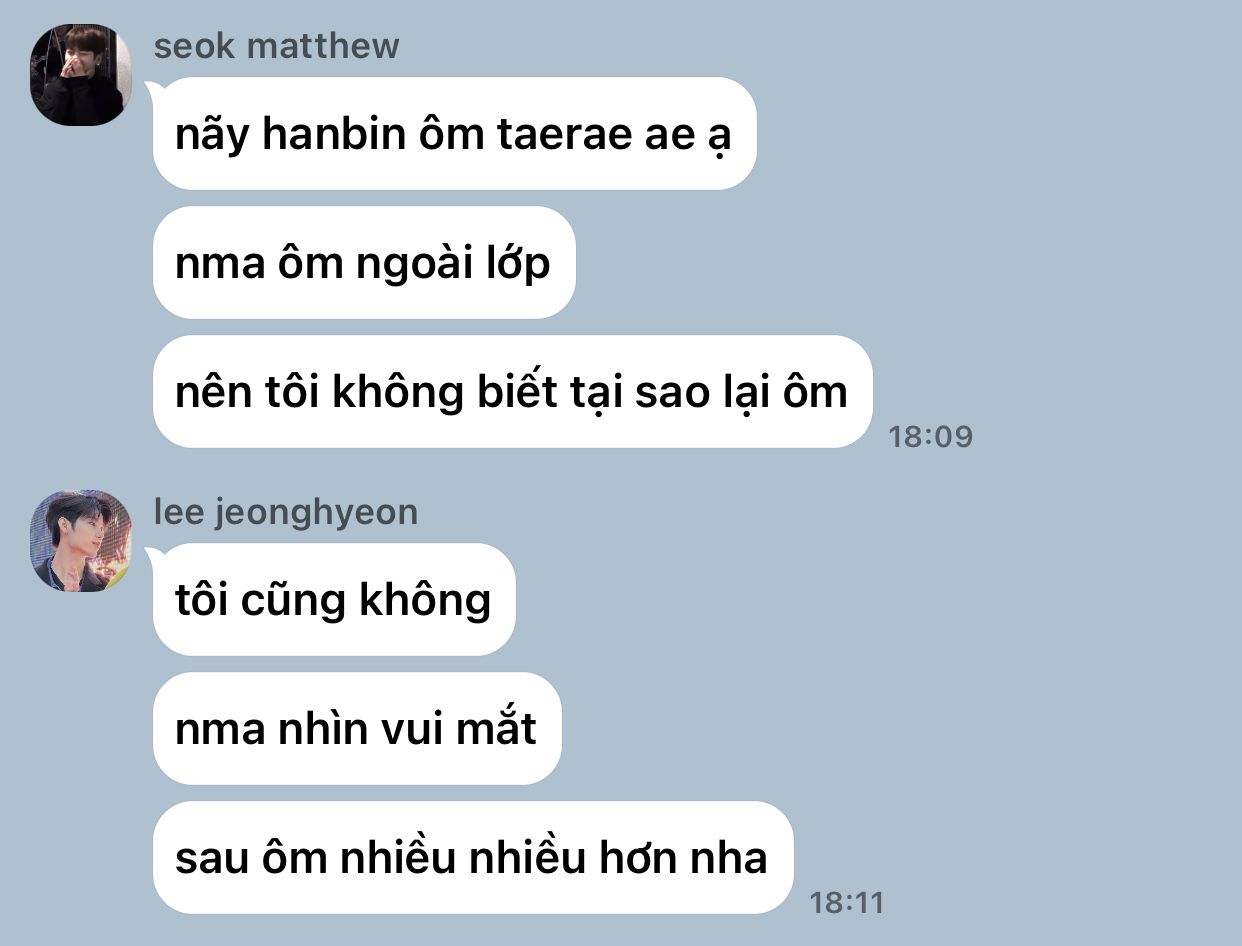Screen dimensions: 1242x946
Task: Select the message 'nma nhìn vui mắt'
Action: (x=357, y=728)
